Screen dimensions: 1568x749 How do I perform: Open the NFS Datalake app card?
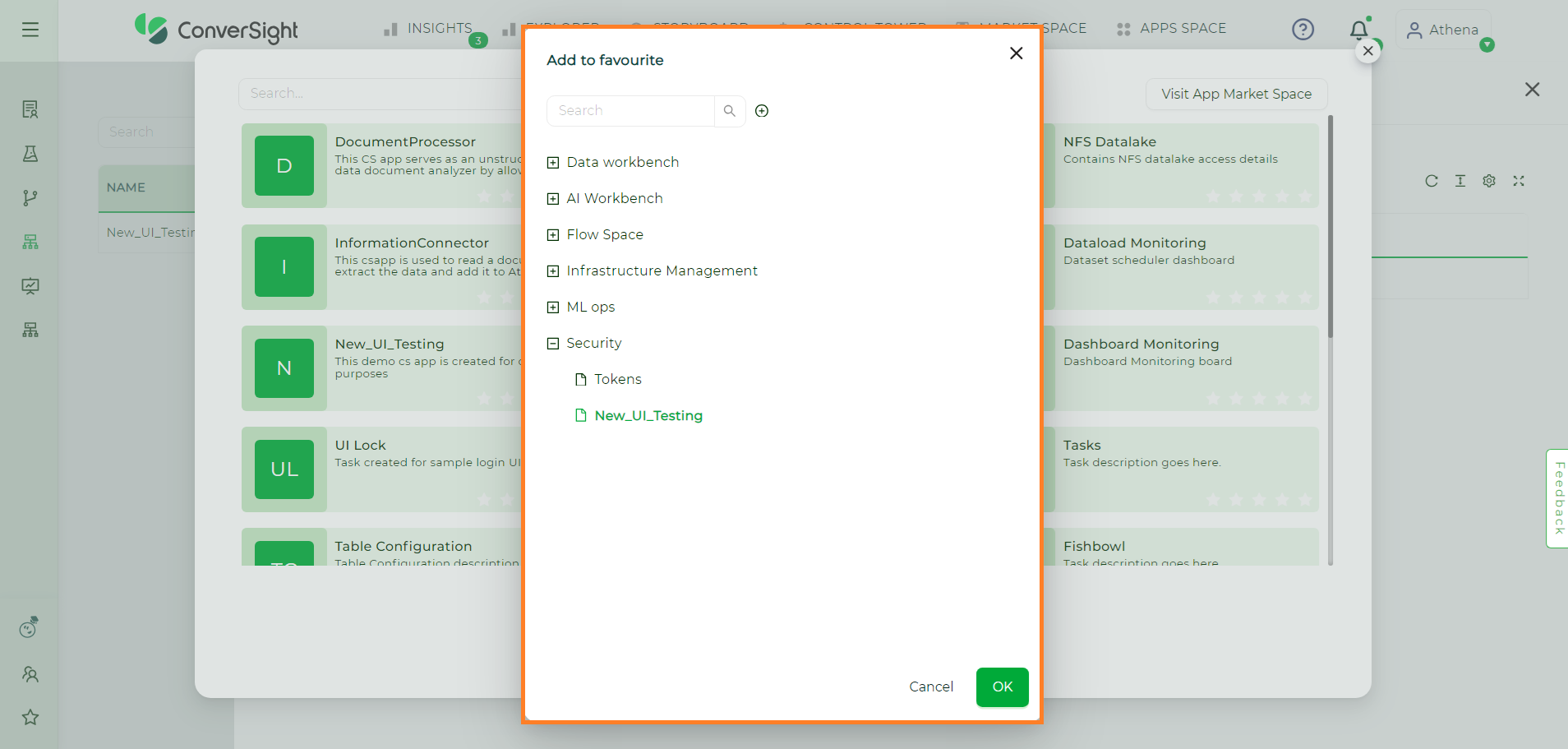click(x=1181, y=165)
